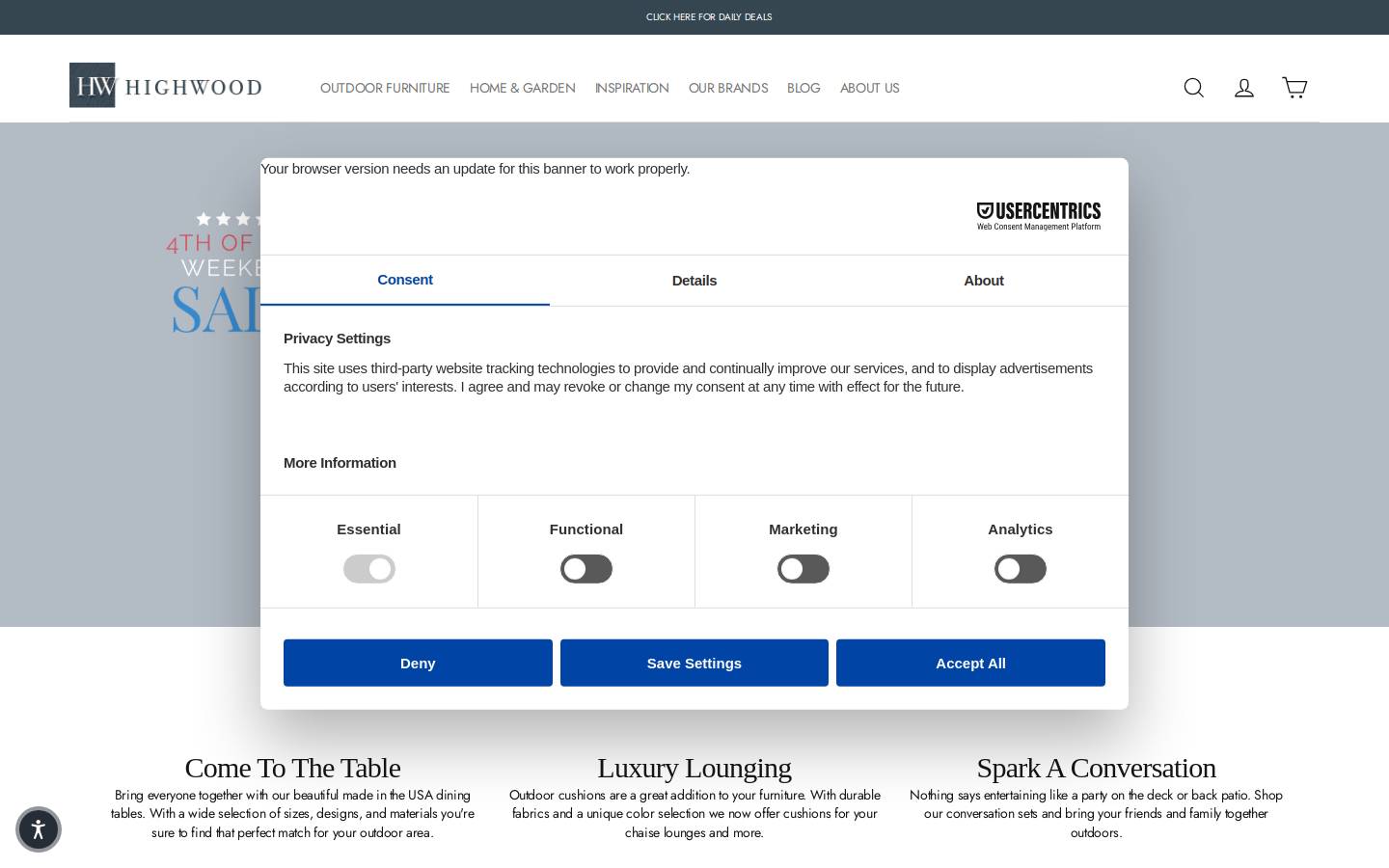1389x868 pixels.
Task: Open the About Us menu
Action: click(x=869, y=88)
